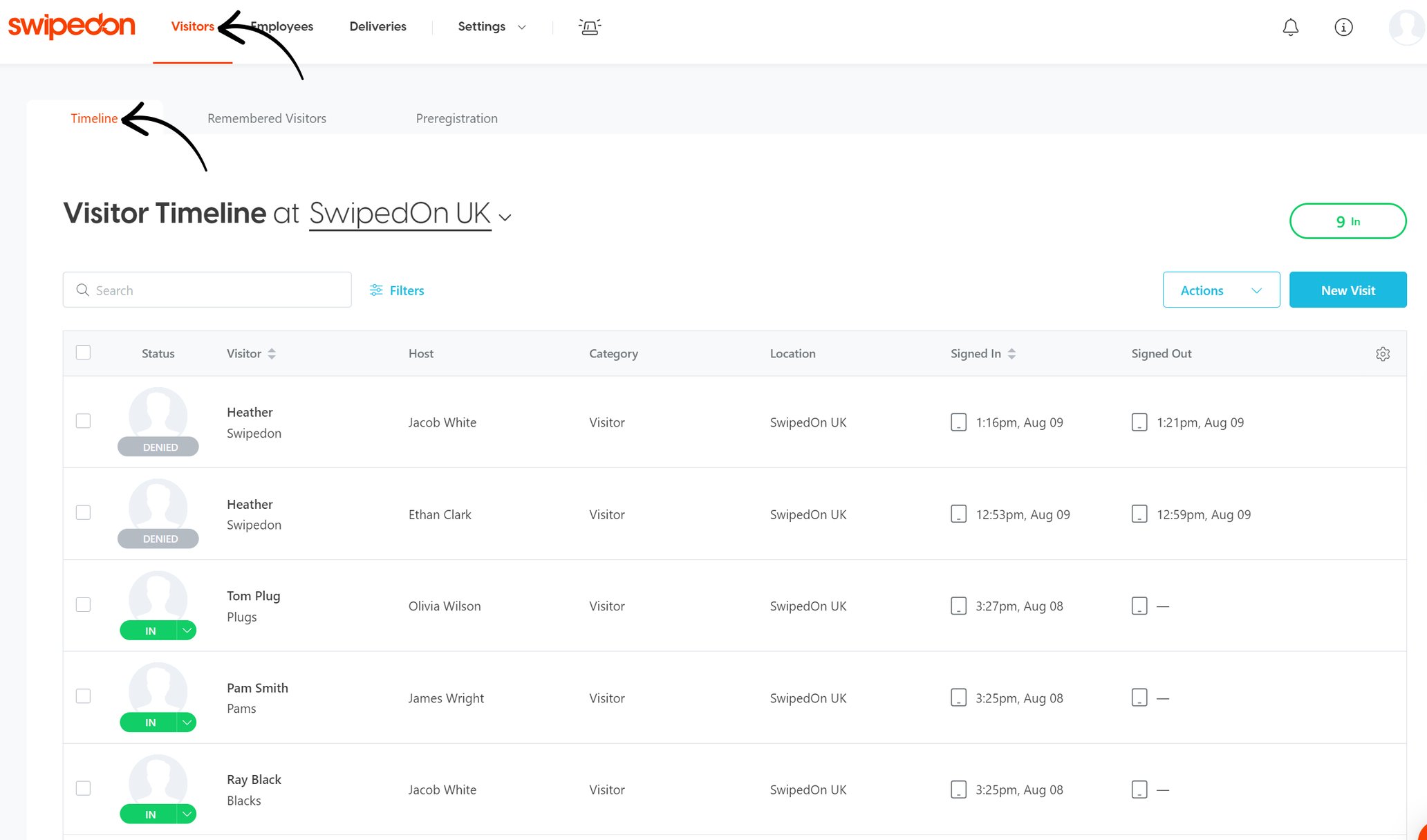Viewport: 1427px width, 840px height.
Task: Click the 9 In counter button
Action: [1347, 221]
